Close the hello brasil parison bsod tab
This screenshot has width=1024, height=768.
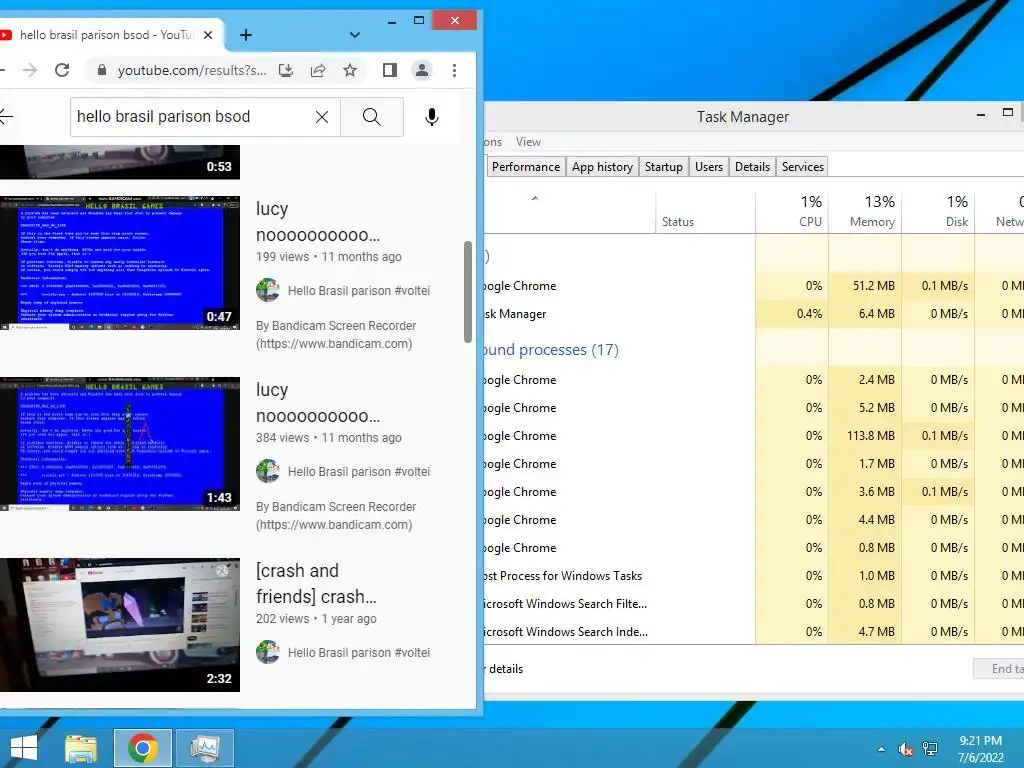tap(208, 35)
